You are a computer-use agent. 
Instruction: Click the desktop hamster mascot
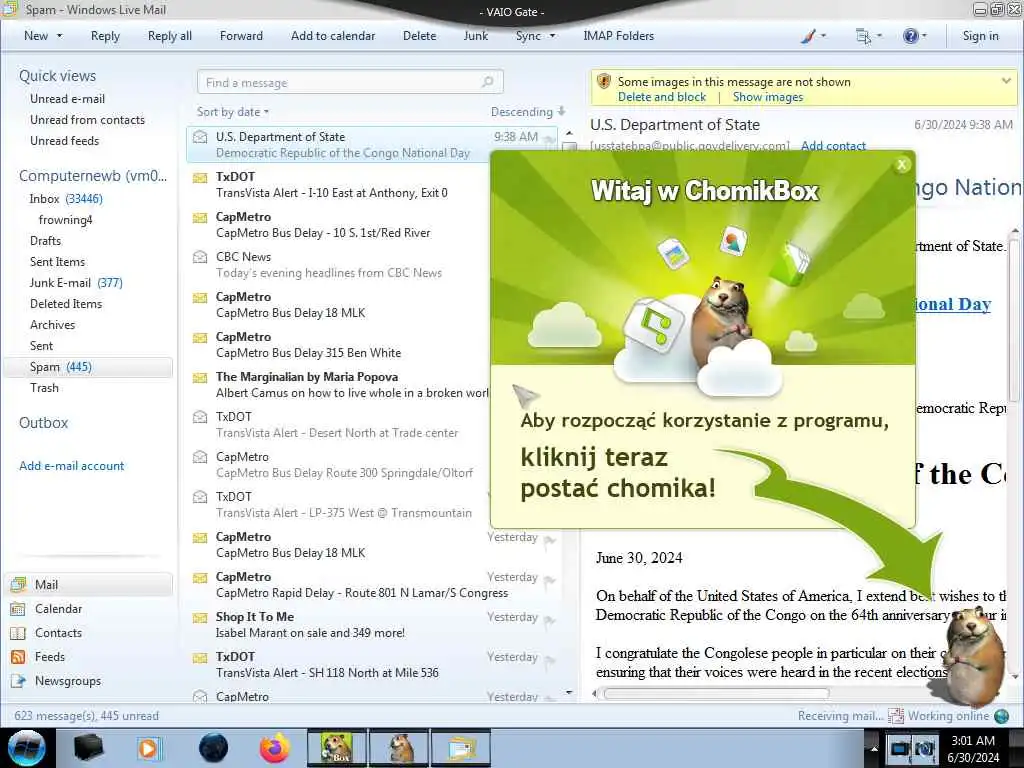point(973,655)
